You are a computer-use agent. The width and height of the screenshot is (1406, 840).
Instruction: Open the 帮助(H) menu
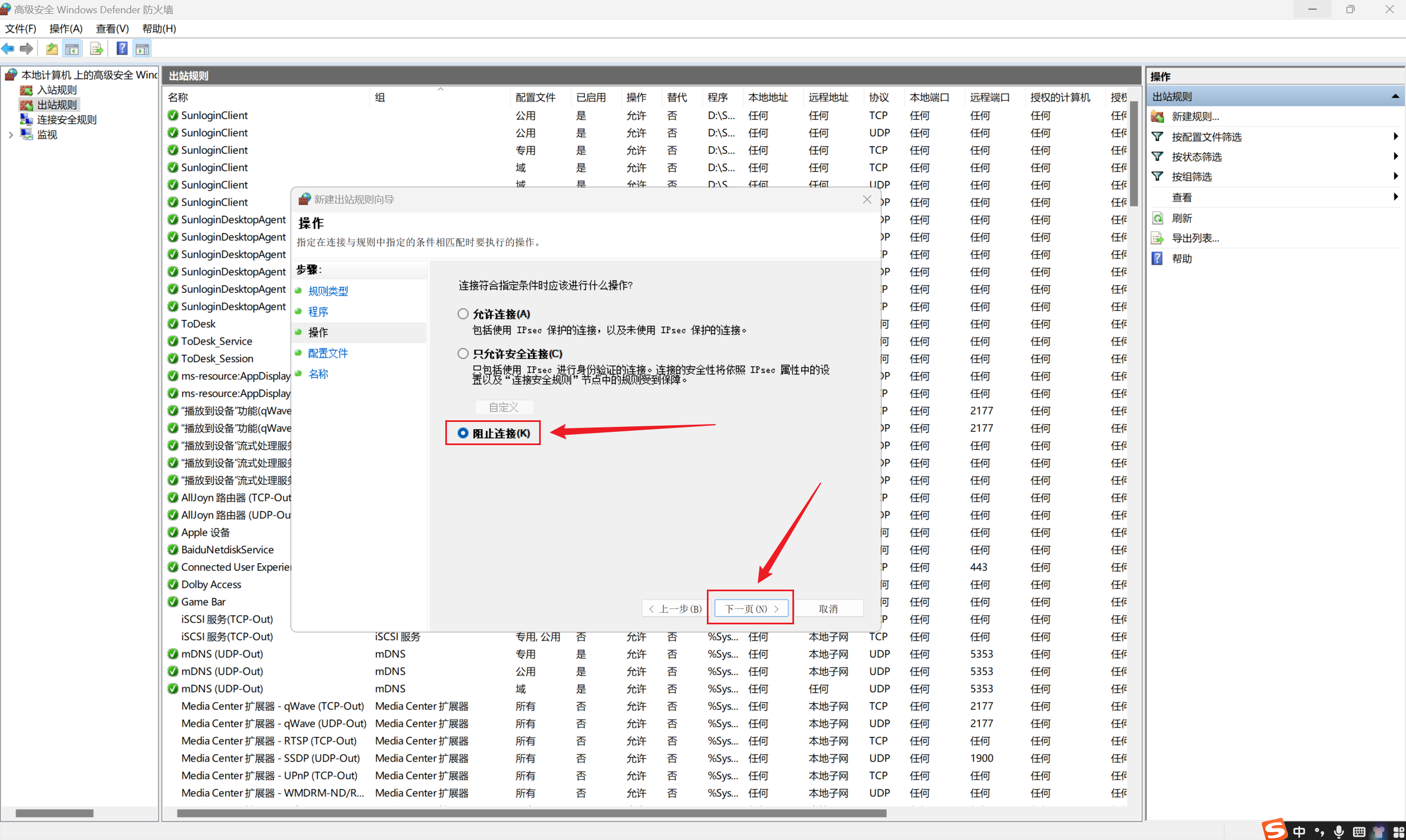click(159, 28)
